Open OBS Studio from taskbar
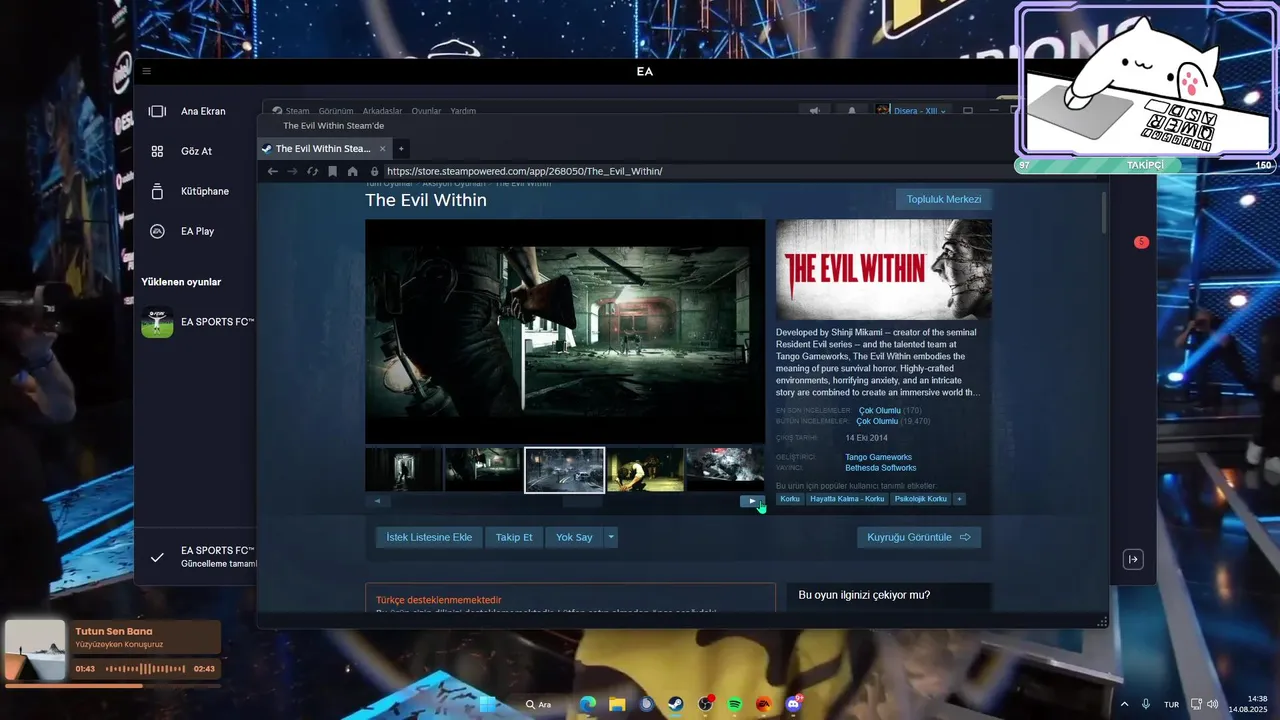 705,704
